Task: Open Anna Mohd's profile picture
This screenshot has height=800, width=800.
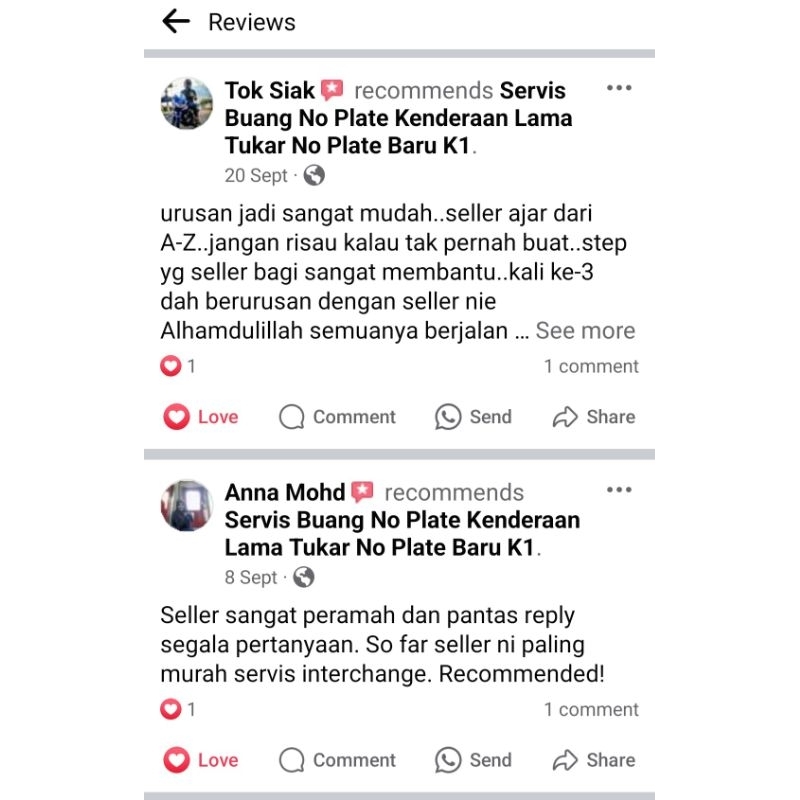Action: pos(187,506)
